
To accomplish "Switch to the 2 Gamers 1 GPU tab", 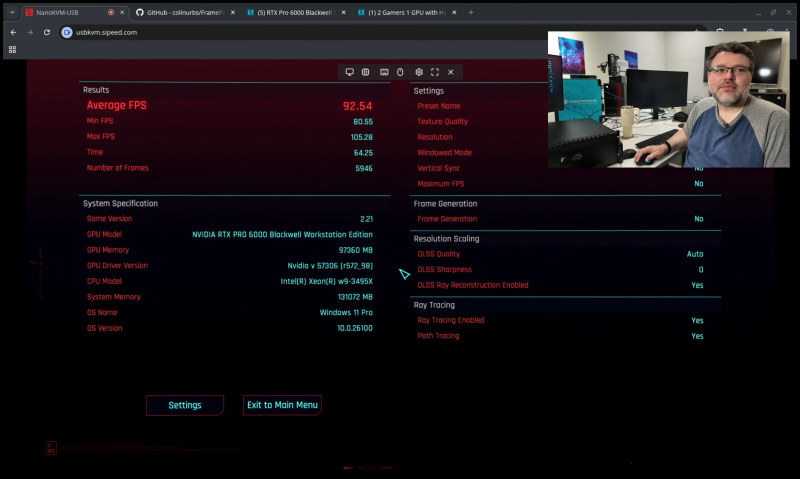I will click(400, 12).
